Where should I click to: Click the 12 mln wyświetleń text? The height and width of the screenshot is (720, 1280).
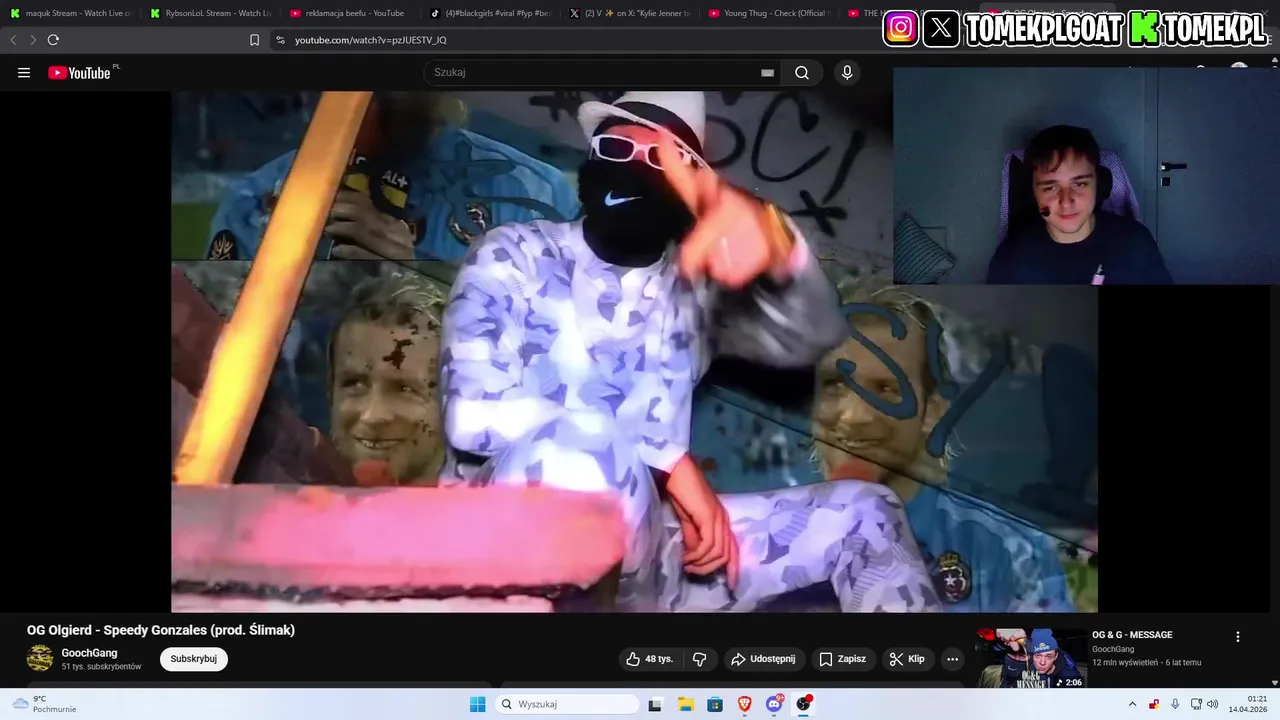tap(1125, 662)
